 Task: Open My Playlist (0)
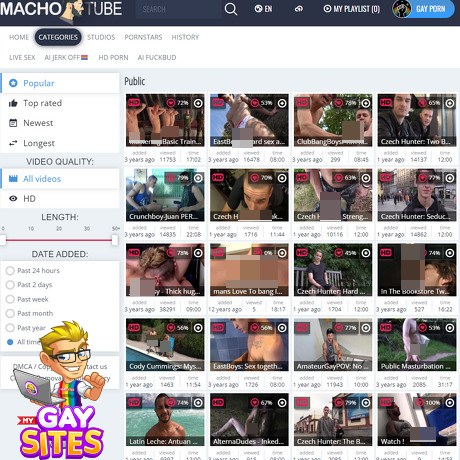point(352,9)
